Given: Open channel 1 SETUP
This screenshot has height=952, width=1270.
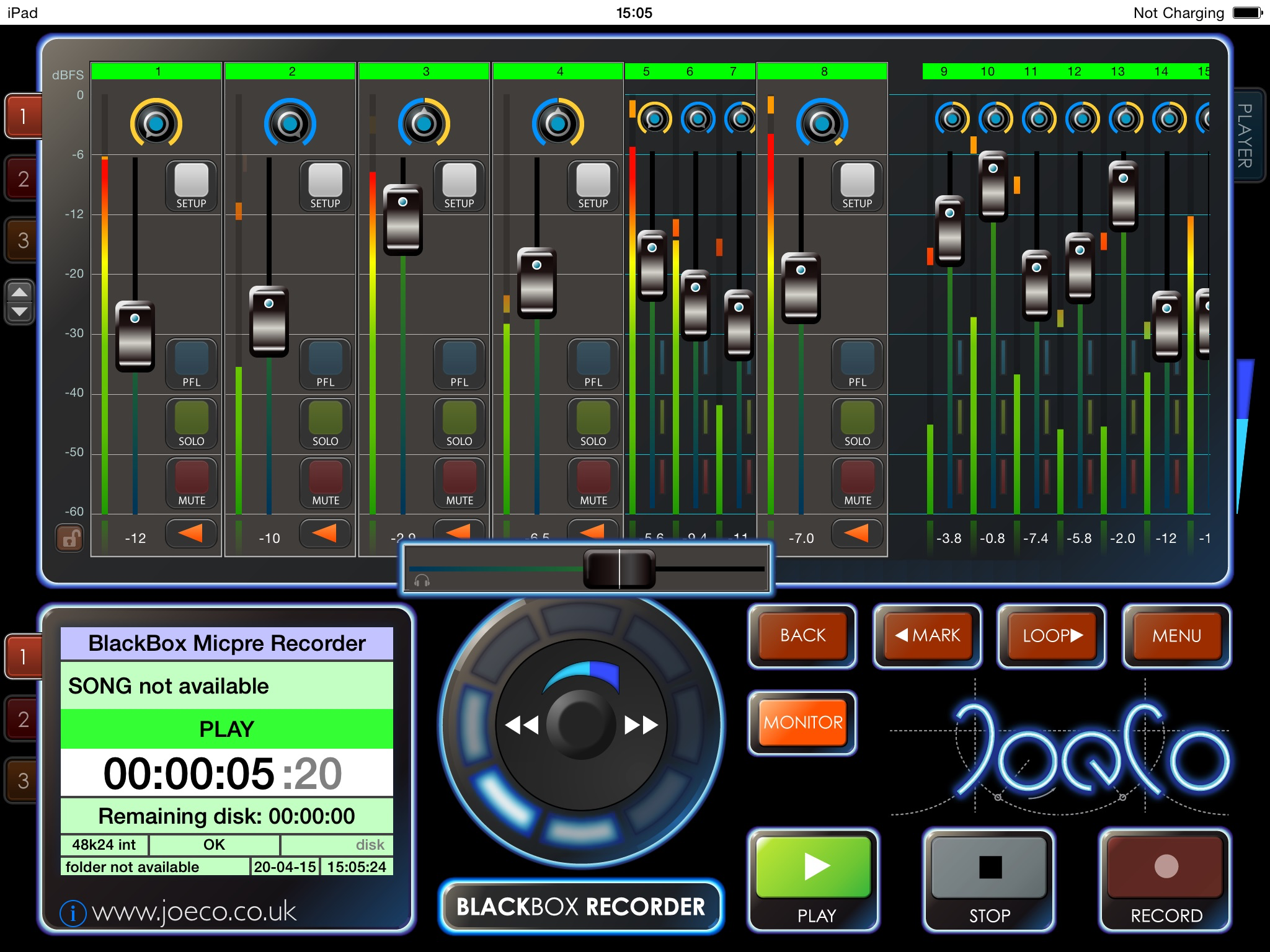Looking at the screenshot, I should coord(191,187).
